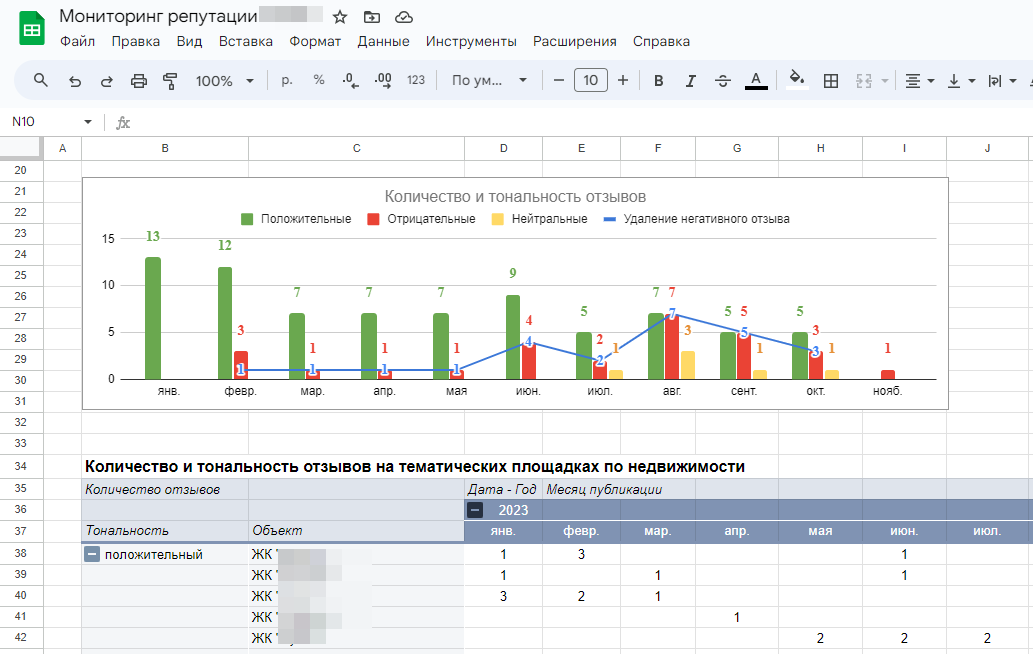The image size is (1033, 654).
Task: Open the fill color picker
Action: 797,81
